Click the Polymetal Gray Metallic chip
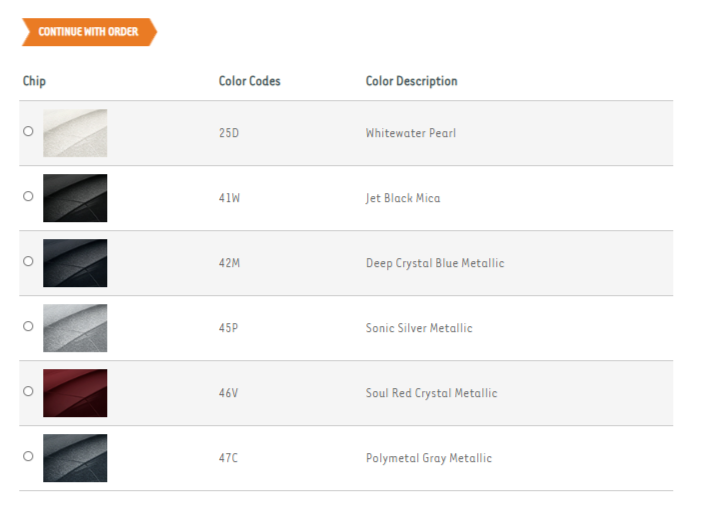The height and width of the screenshot is (512, 713). click(x=75, y=458)
